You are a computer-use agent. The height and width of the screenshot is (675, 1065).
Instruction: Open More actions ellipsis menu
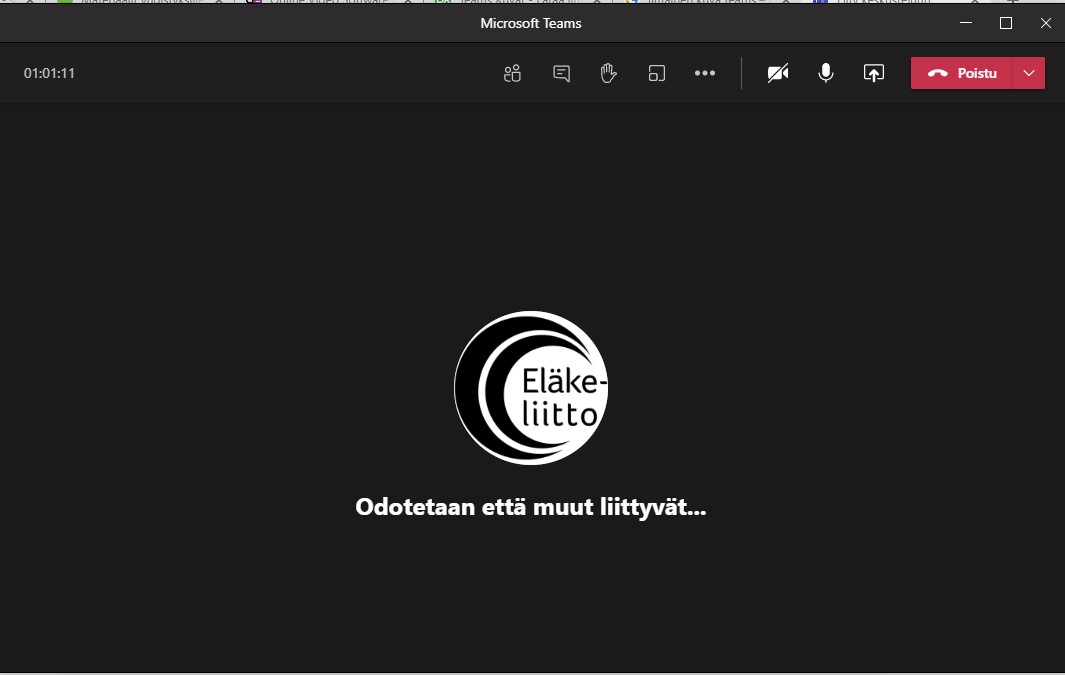tap(705, 73)
